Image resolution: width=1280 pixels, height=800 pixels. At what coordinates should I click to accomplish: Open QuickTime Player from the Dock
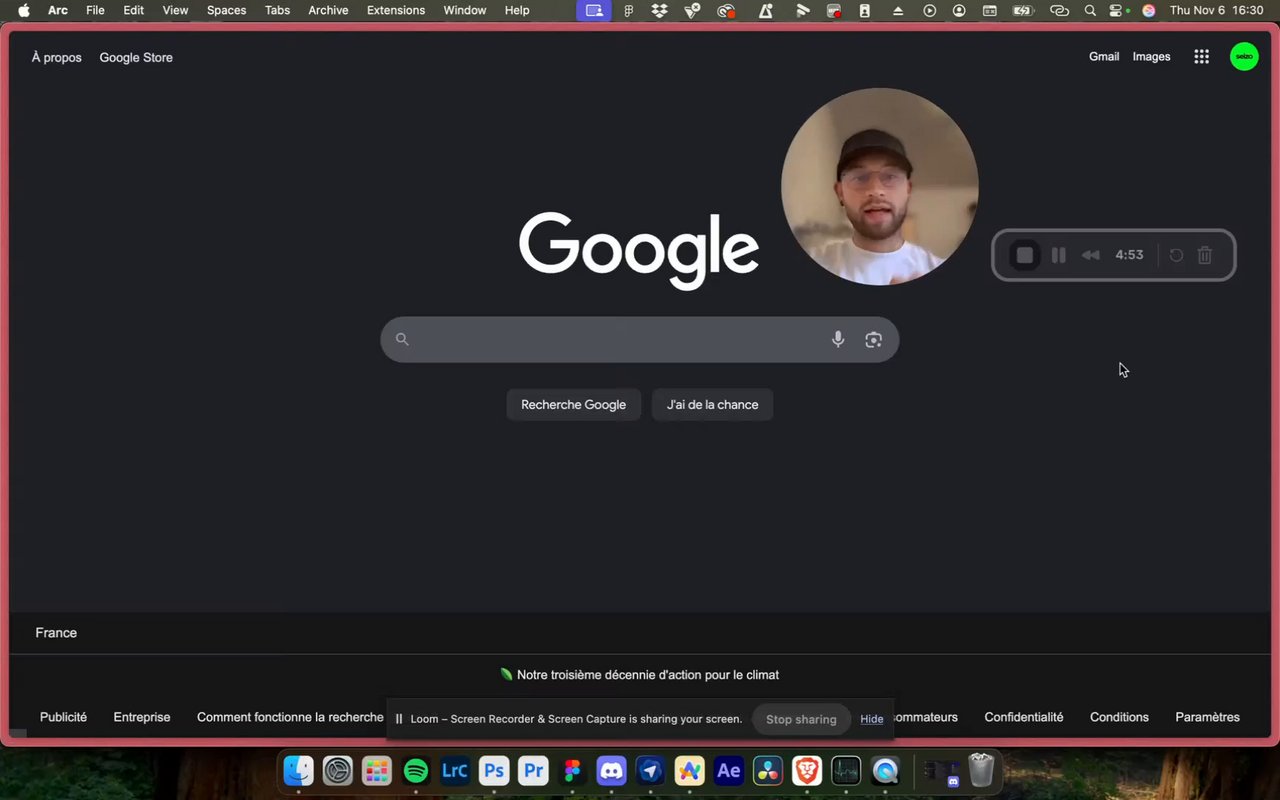(x=885, y=770)
